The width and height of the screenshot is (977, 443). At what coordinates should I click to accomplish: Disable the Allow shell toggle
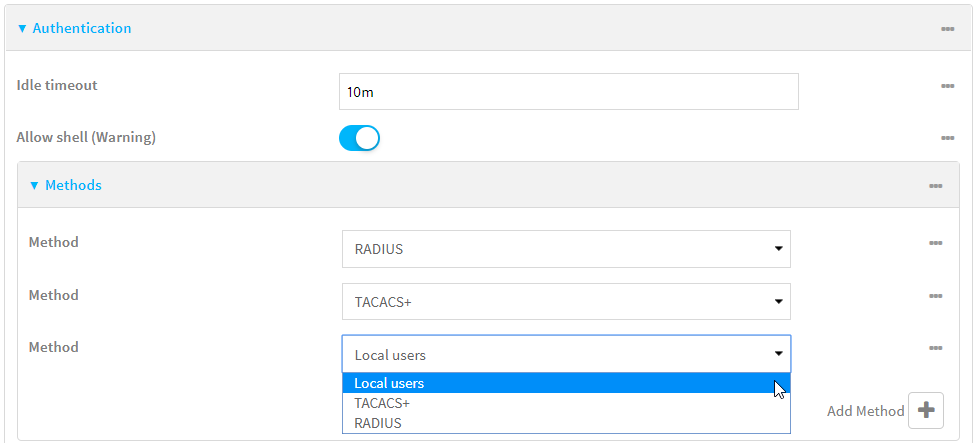coord(360,138)
